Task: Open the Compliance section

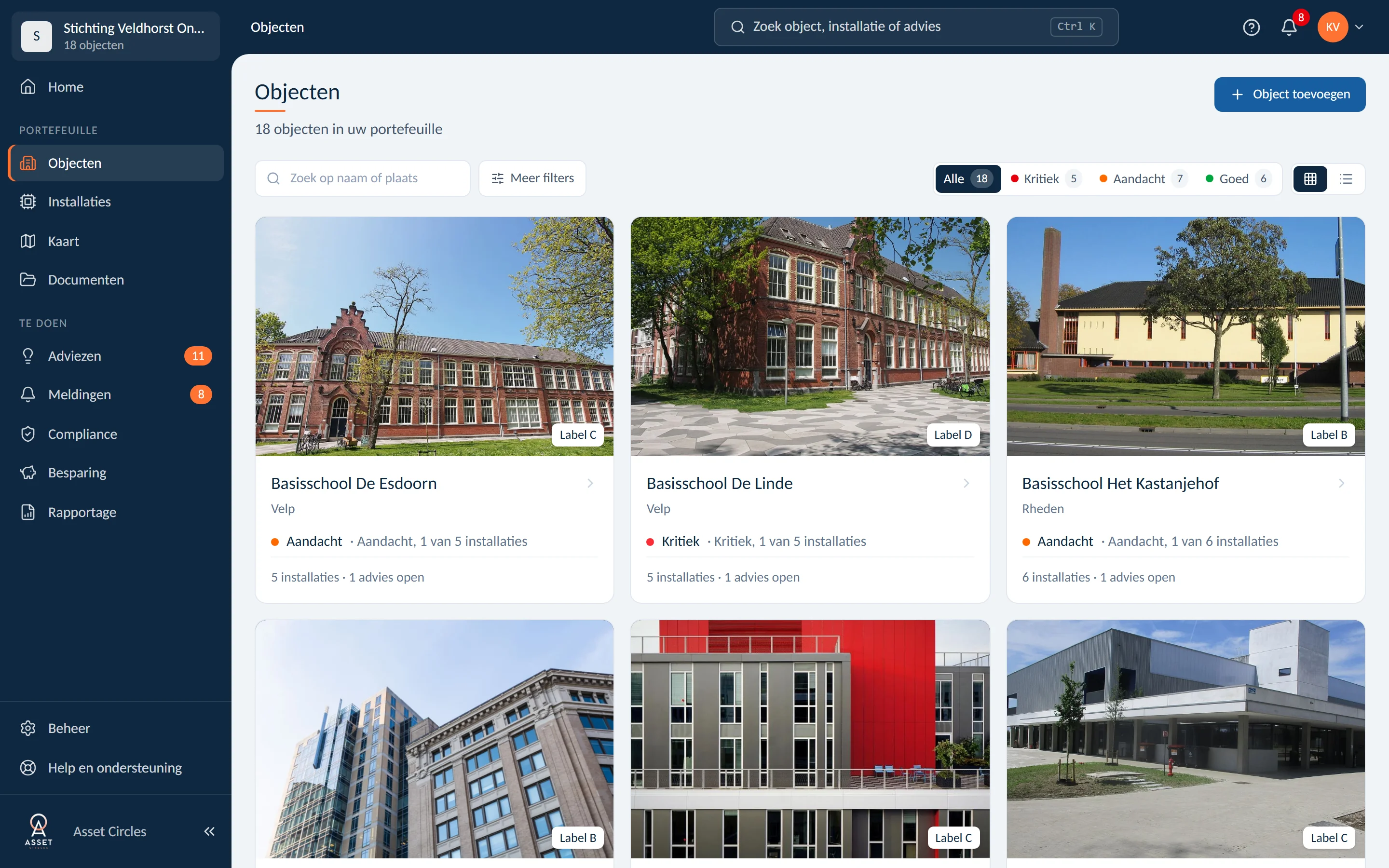Action: [x=115, y=434]
